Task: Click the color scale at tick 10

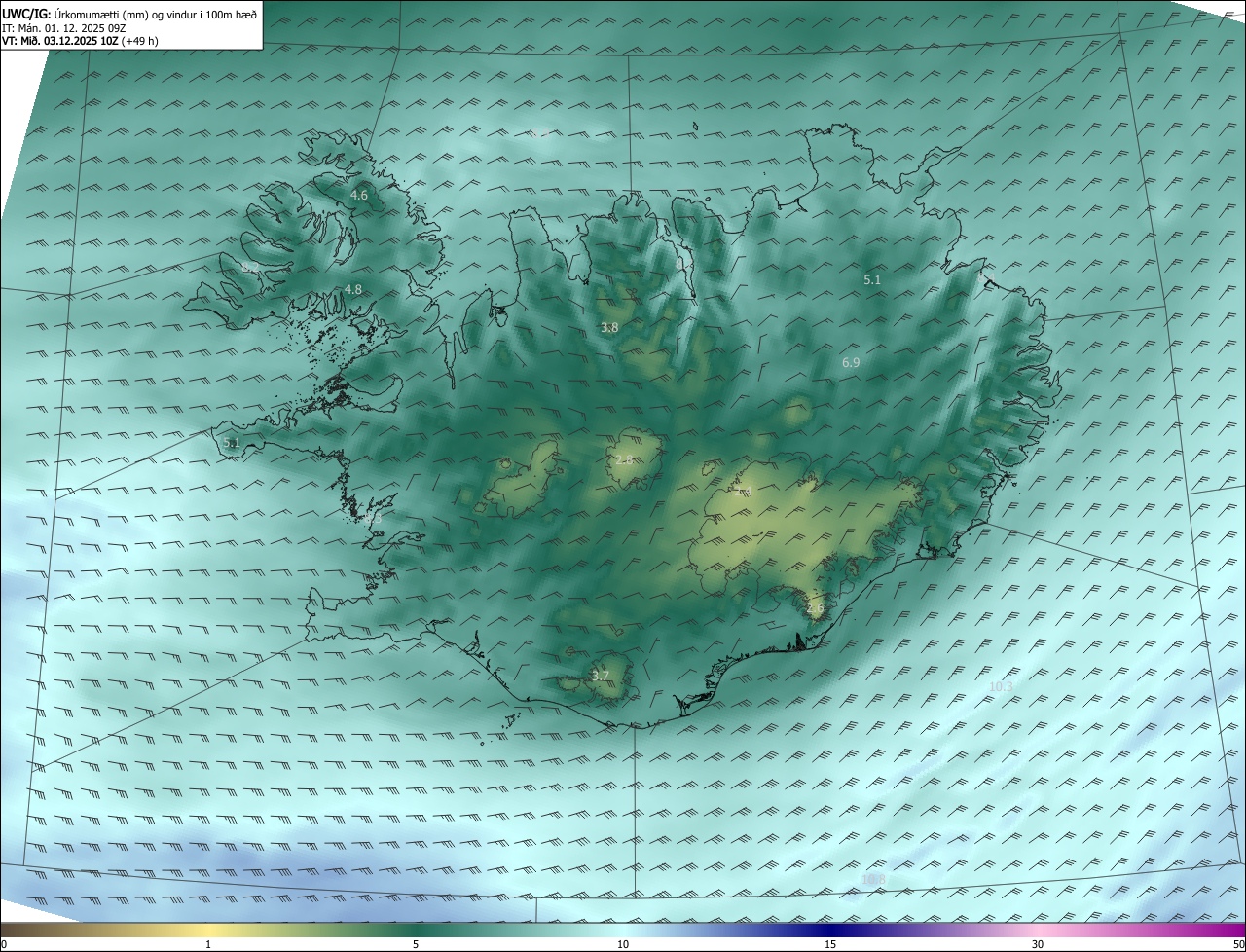Action: click(623, 944)
